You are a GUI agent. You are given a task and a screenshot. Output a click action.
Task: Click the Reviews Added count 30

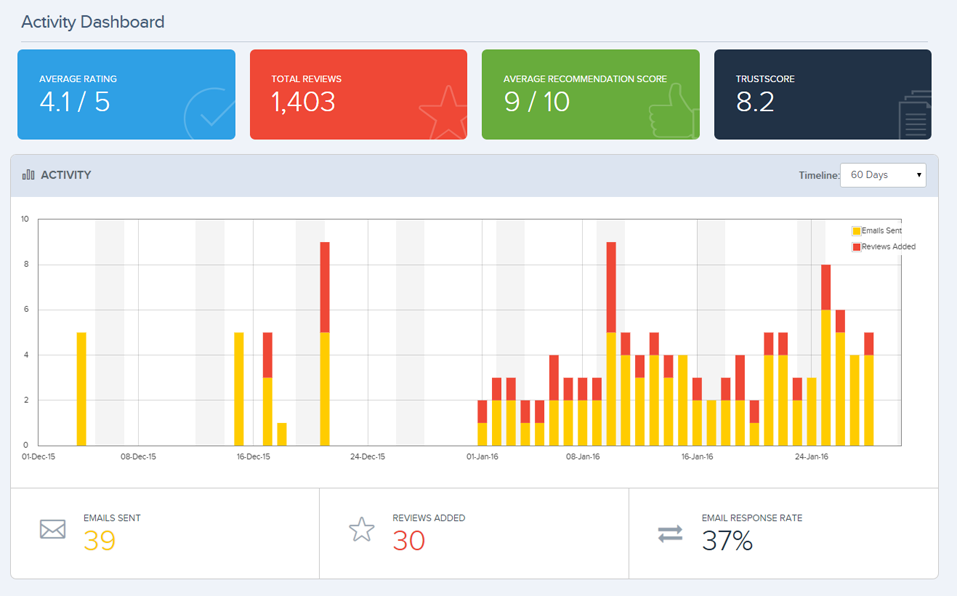point(408,540)
